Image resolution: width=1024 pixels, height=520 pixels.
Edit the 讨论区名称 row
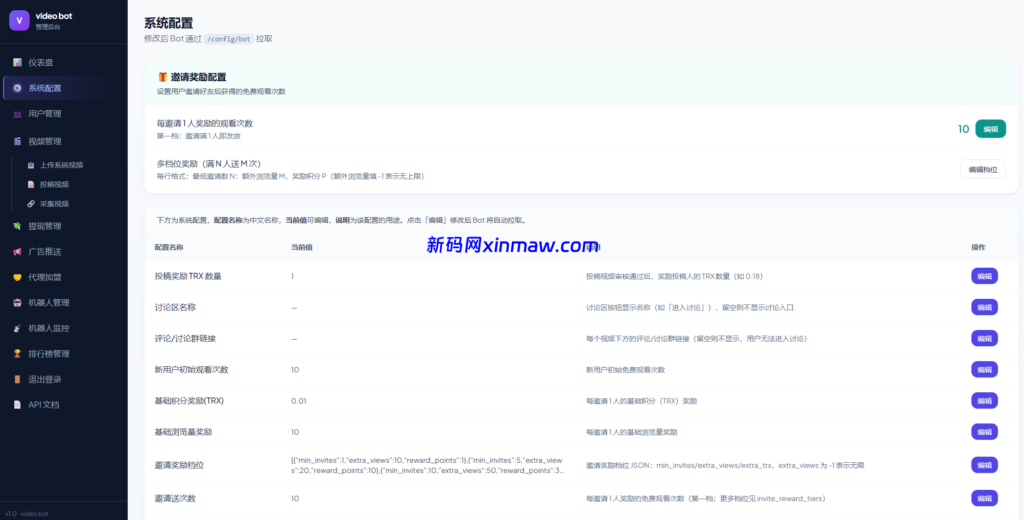[x=984, y=307]
